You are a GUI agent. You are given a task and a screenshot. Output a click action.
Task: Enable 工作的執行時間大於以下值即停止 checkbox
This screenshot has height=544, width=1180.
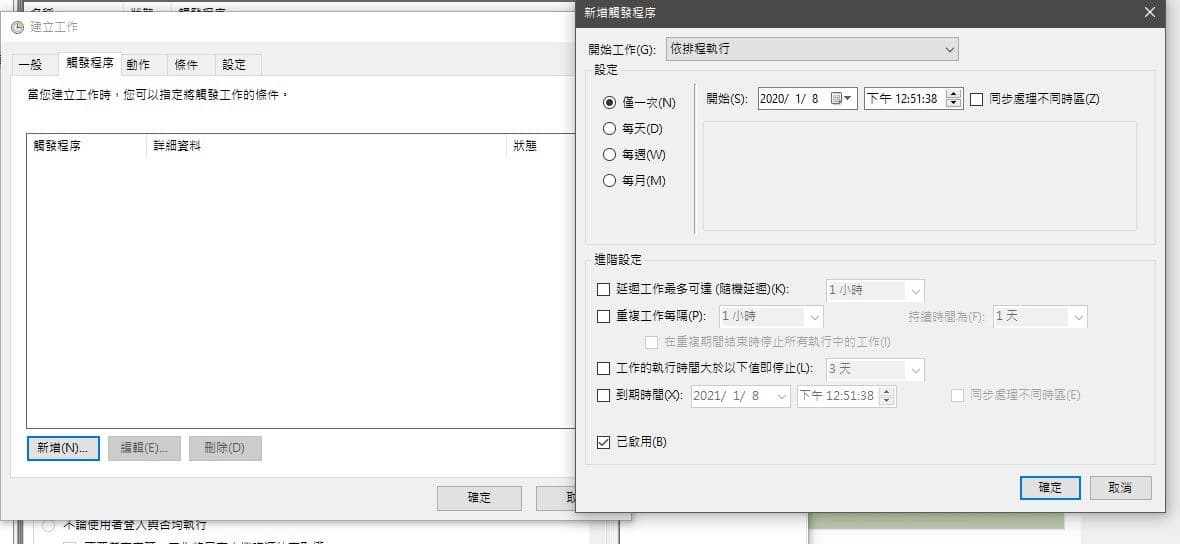[x=603, y=369]
